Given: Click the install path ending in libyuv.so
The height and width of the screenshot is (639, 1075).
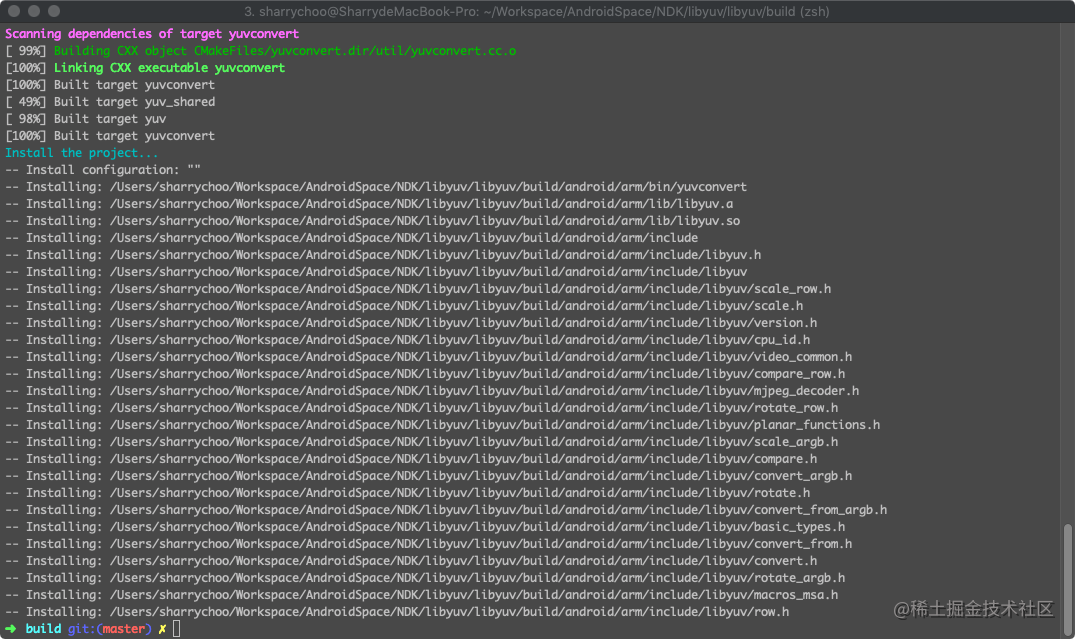Looking at the screenshot, I should pos(425,221).
